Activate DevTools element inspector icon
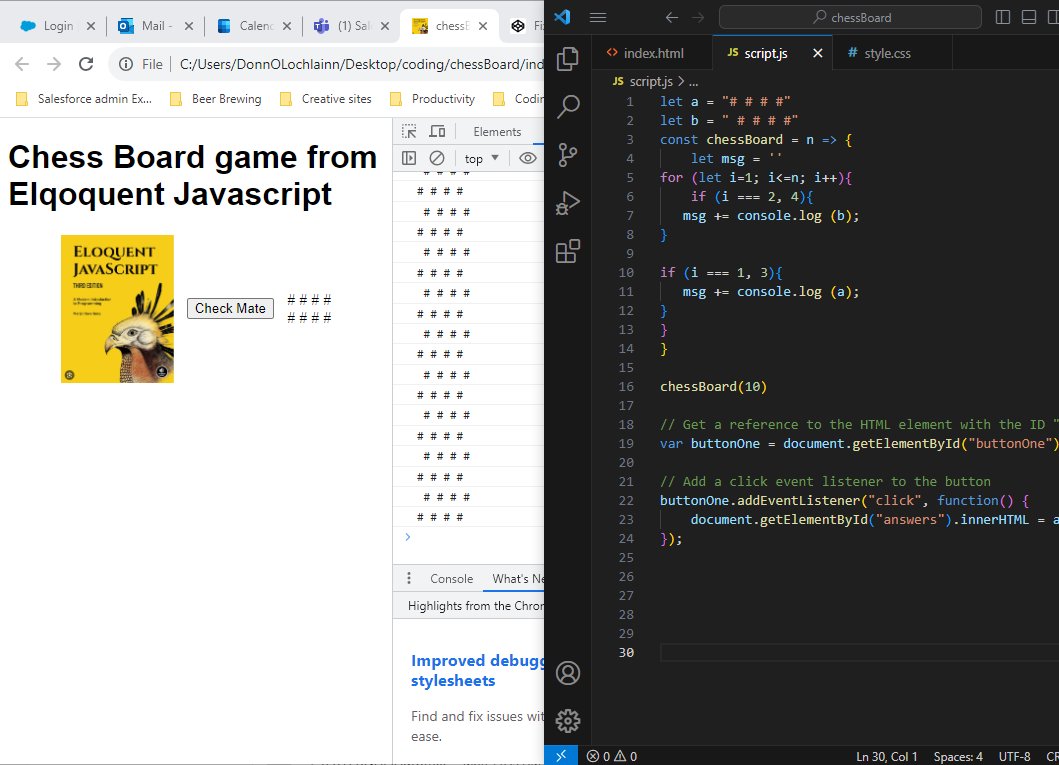 409,131
